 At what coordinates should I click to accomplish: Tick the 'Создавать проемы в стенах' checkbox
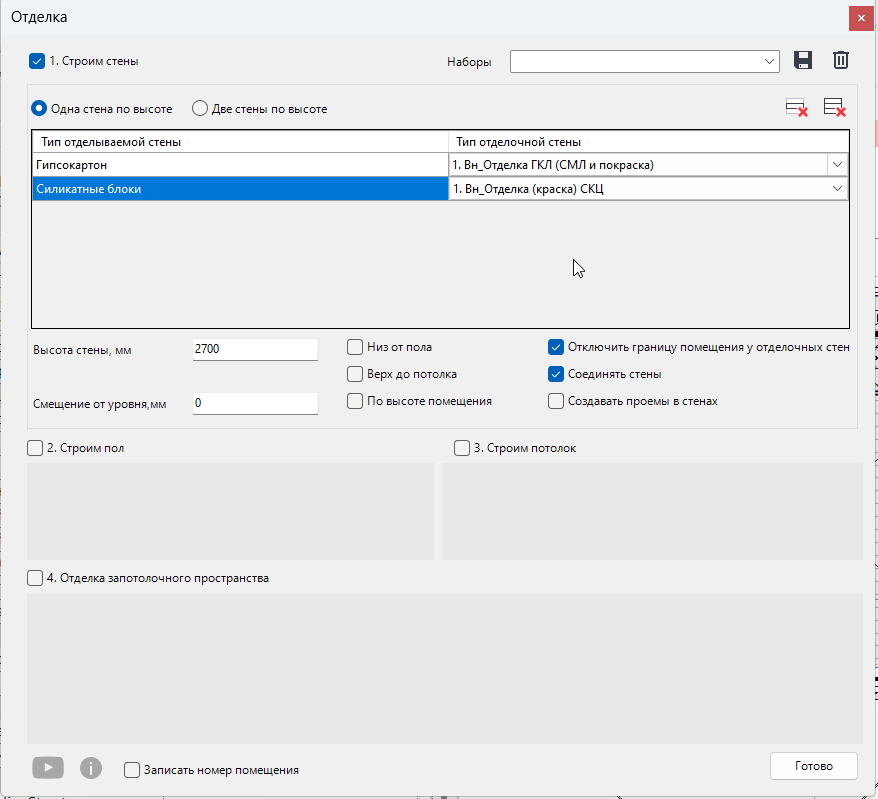[x=556, y=401]
